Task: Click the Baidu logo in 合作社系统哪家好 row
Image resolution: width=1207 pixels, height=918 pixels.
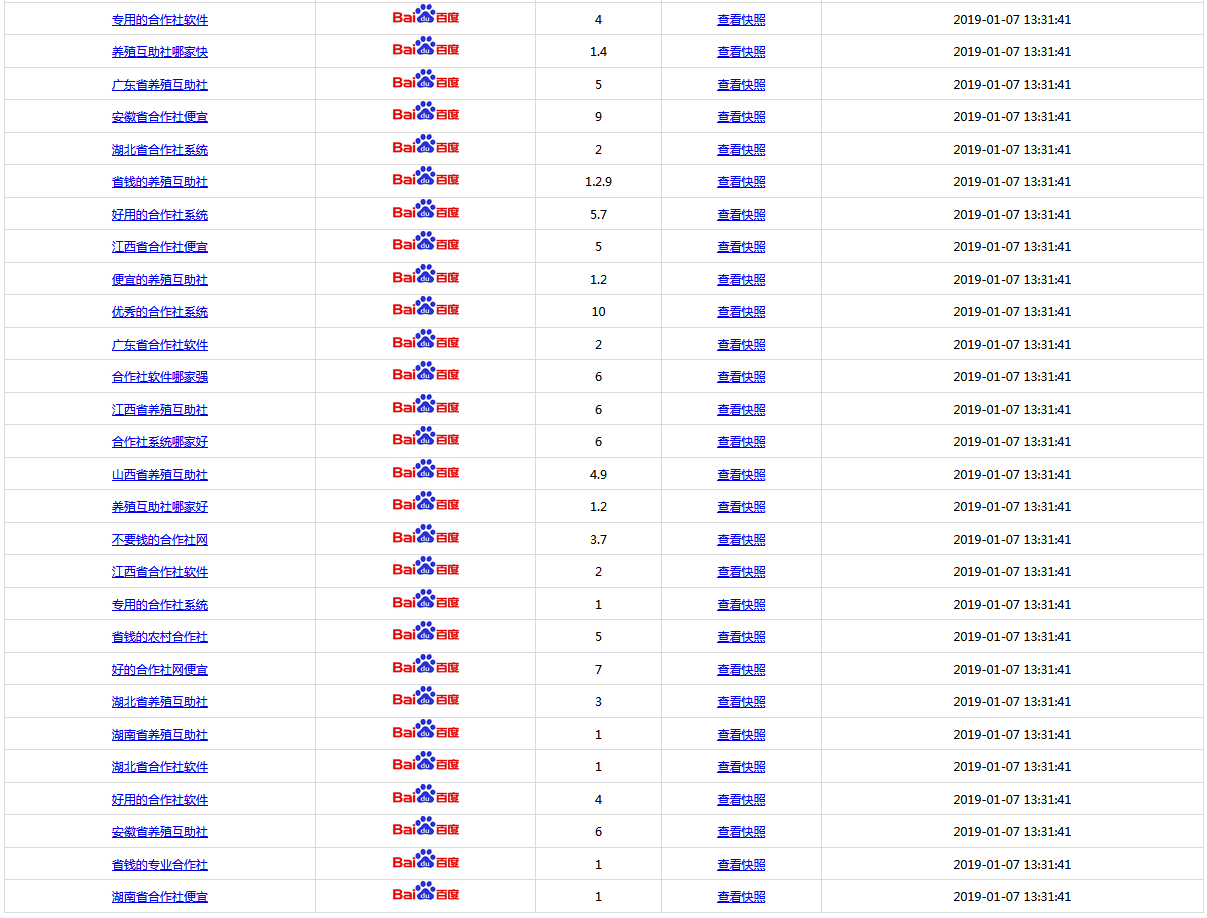Action: click(x=426, y=438)
